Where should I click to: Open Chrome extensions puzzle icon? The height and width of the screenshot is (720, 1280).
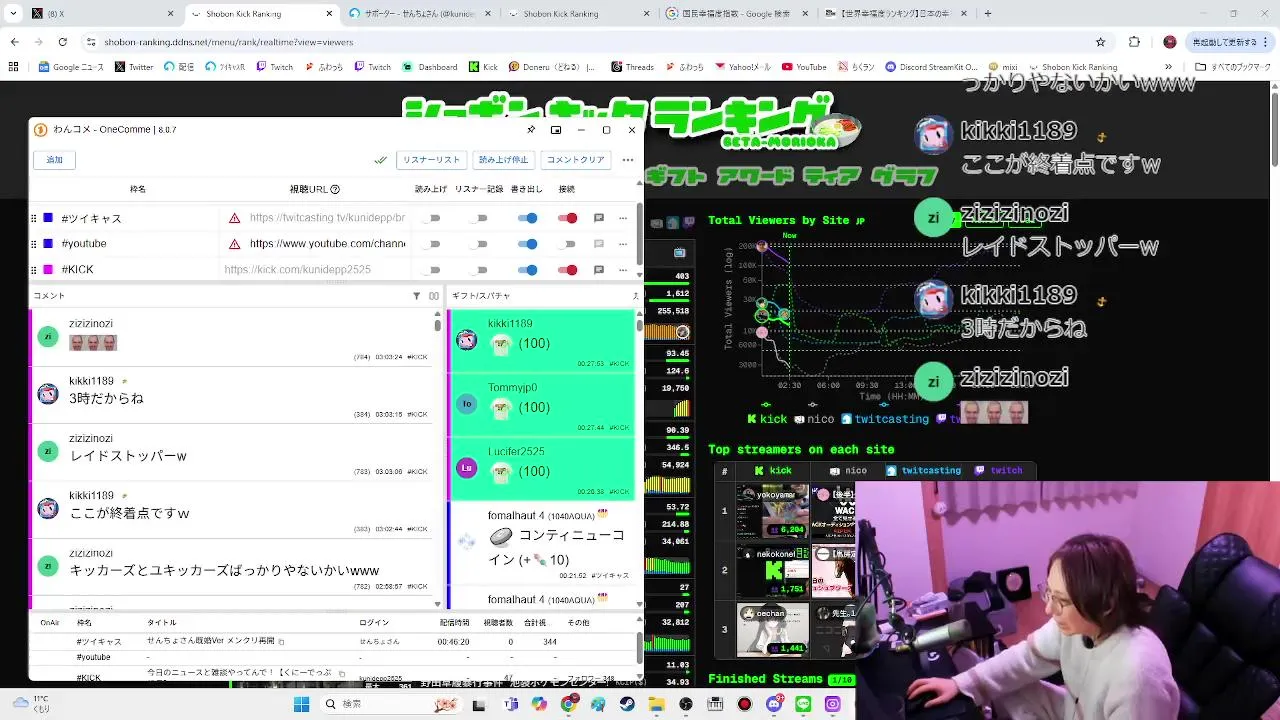click(1134, 42)
